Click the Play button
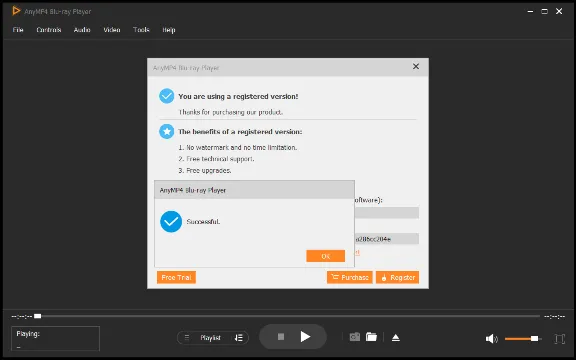This screenshot has width=576, height=360. point(305,336)
